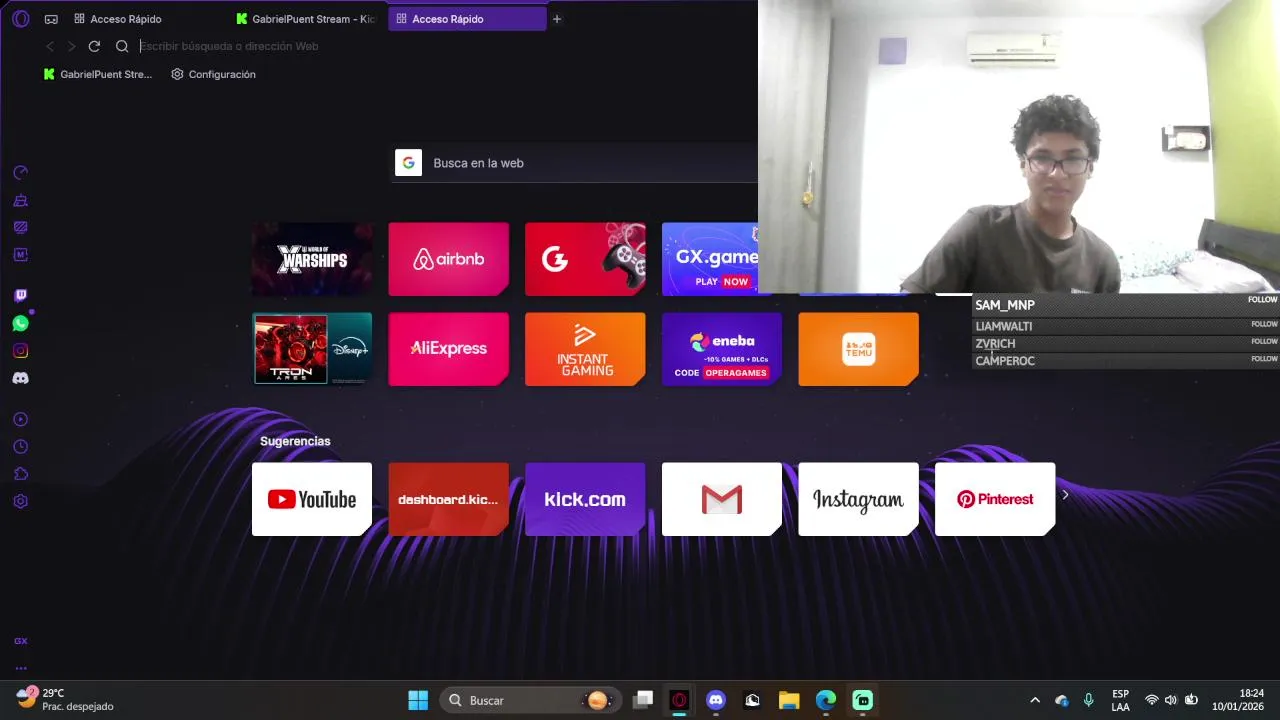Click the ESP LAA language indicator
Image resolution: width=1280 pixels, height=720 pixels.
[x=1120, y=700]
